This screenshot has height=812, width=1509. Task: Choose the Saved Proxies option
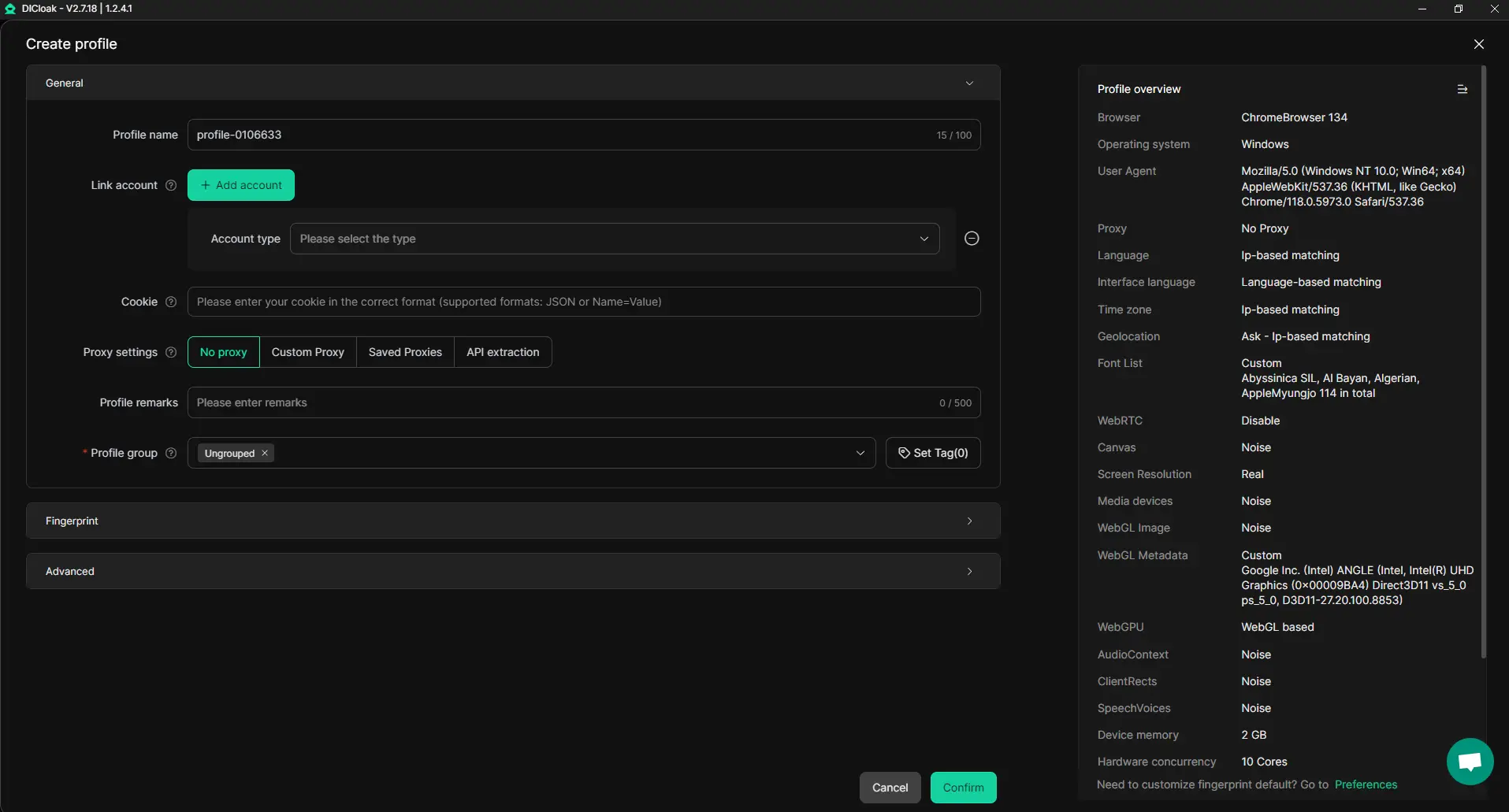click(405, 352)
